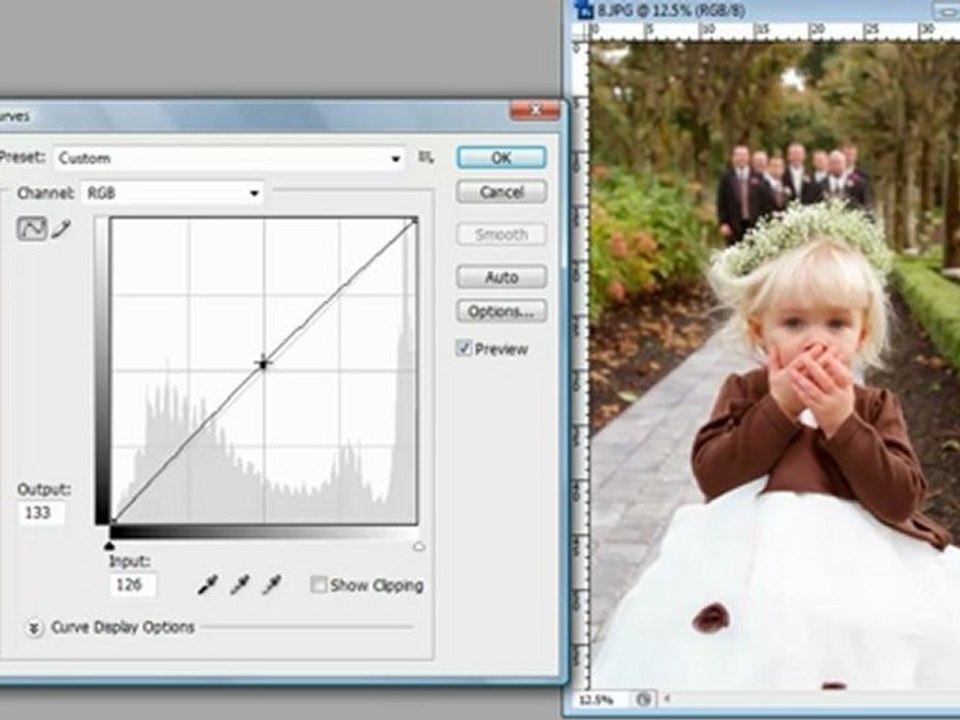The width and height of the screenshot is (960, 720).
Task: Pick the gray point eyedropper
Action: (x=240, y=585)
